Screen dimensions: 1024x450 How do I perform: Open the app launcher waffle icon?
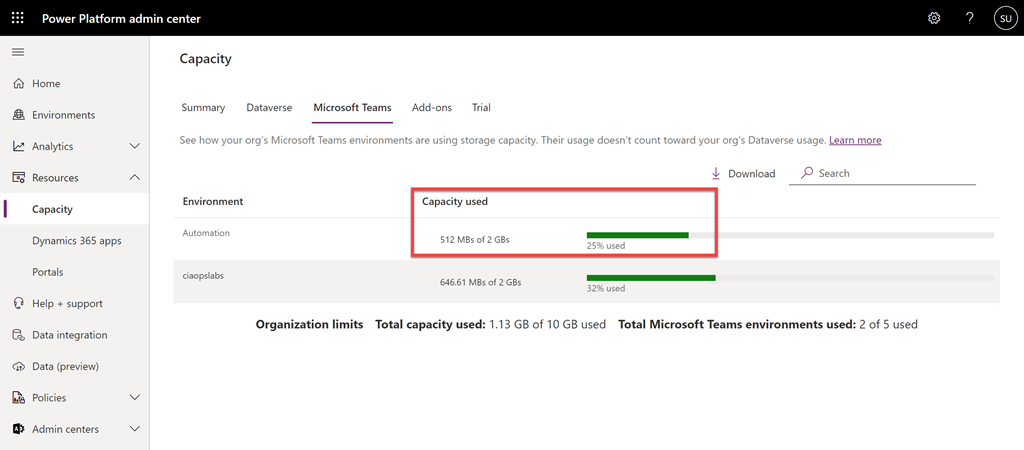(18, 18)
